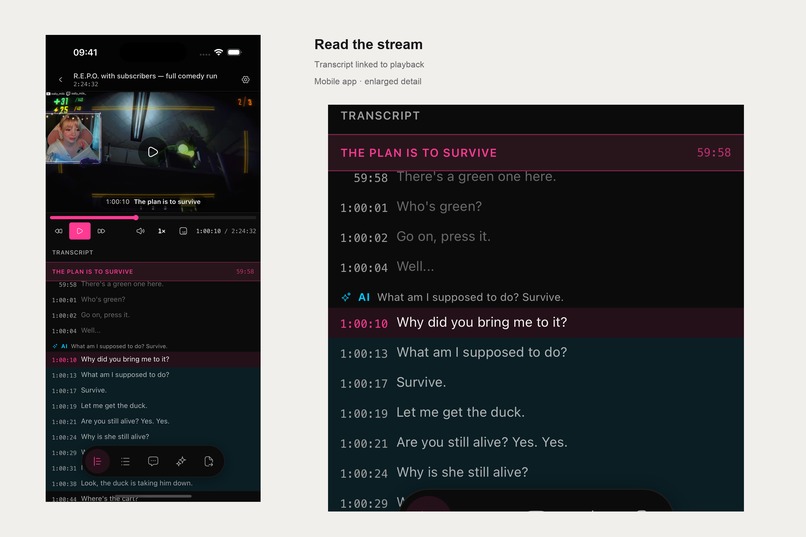
Task: Select highlighted phone row 'Why did you bring me to it?'
Action: (x=153, y=359)
